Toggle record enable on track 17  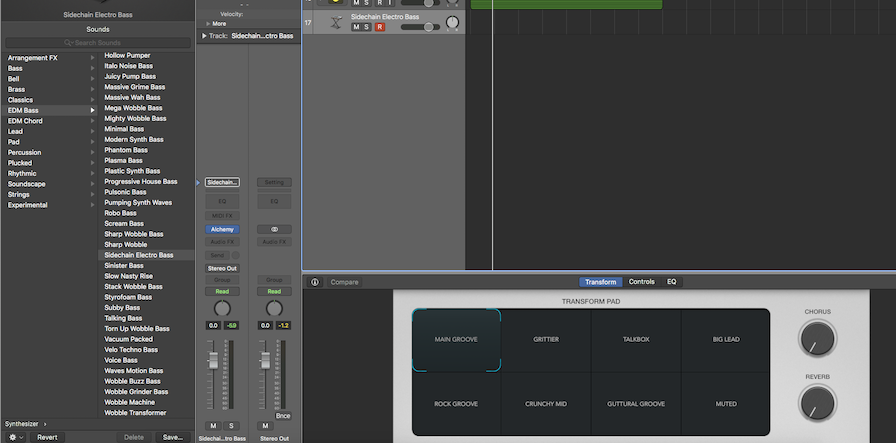(x=380, y=27)
